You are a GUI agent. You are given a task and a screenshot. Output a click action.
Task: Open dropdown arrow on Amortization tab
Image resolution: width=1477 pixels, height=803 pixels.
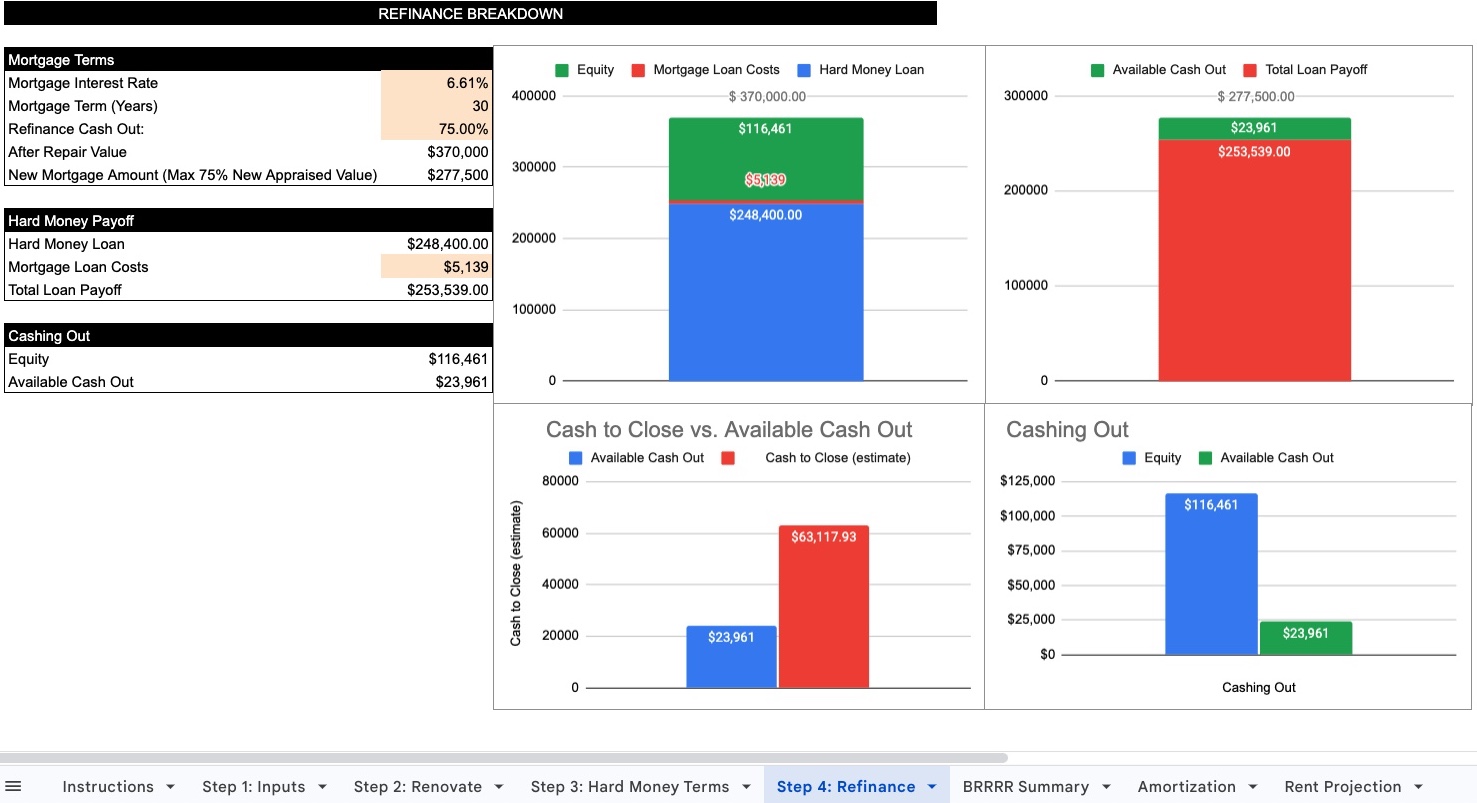tap(1253, 787)
